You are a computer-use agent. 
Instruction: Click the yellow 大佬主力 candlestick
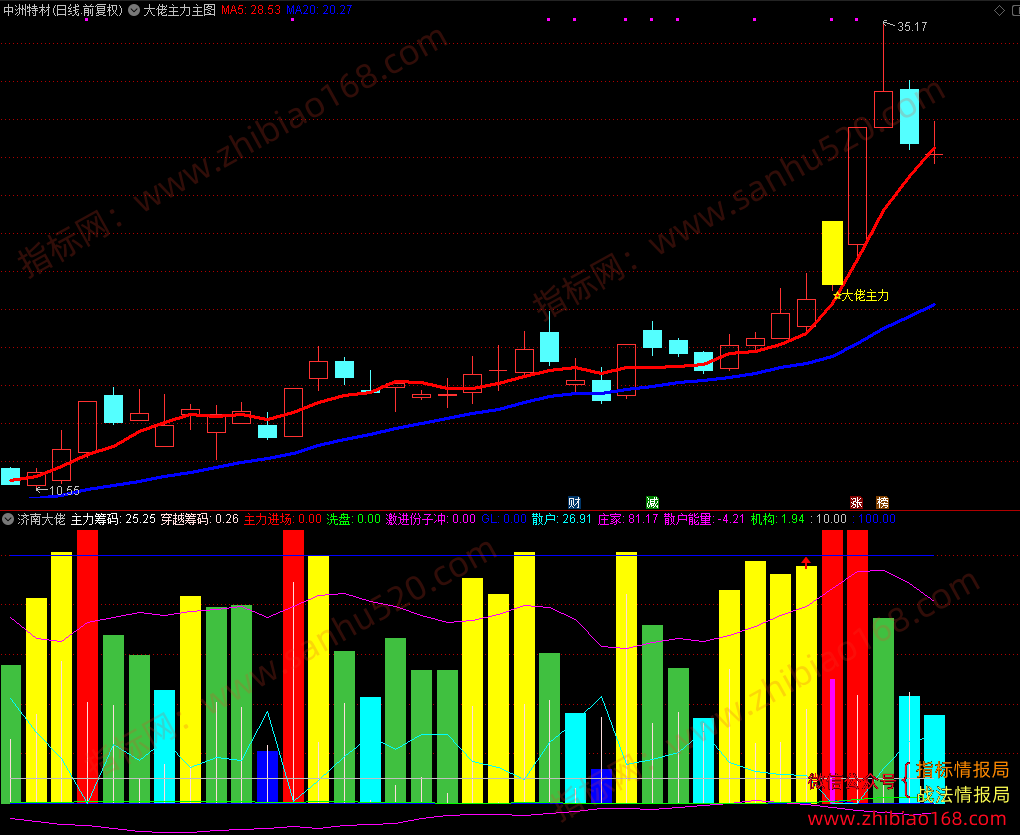[833, 253]
